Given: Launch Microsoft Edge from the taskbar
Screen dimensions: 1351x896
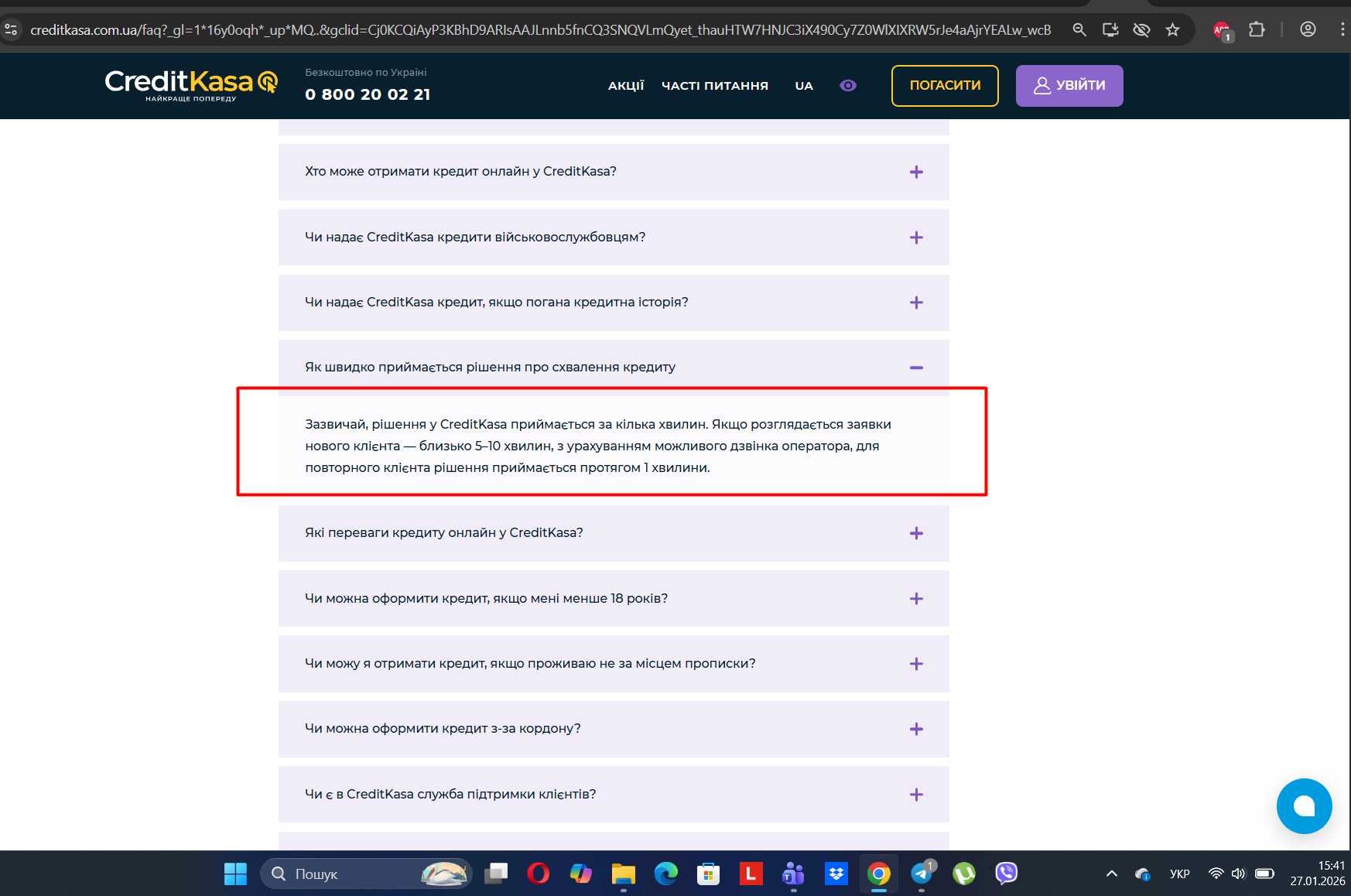Looking at the screenshot, I should [666, 874].
